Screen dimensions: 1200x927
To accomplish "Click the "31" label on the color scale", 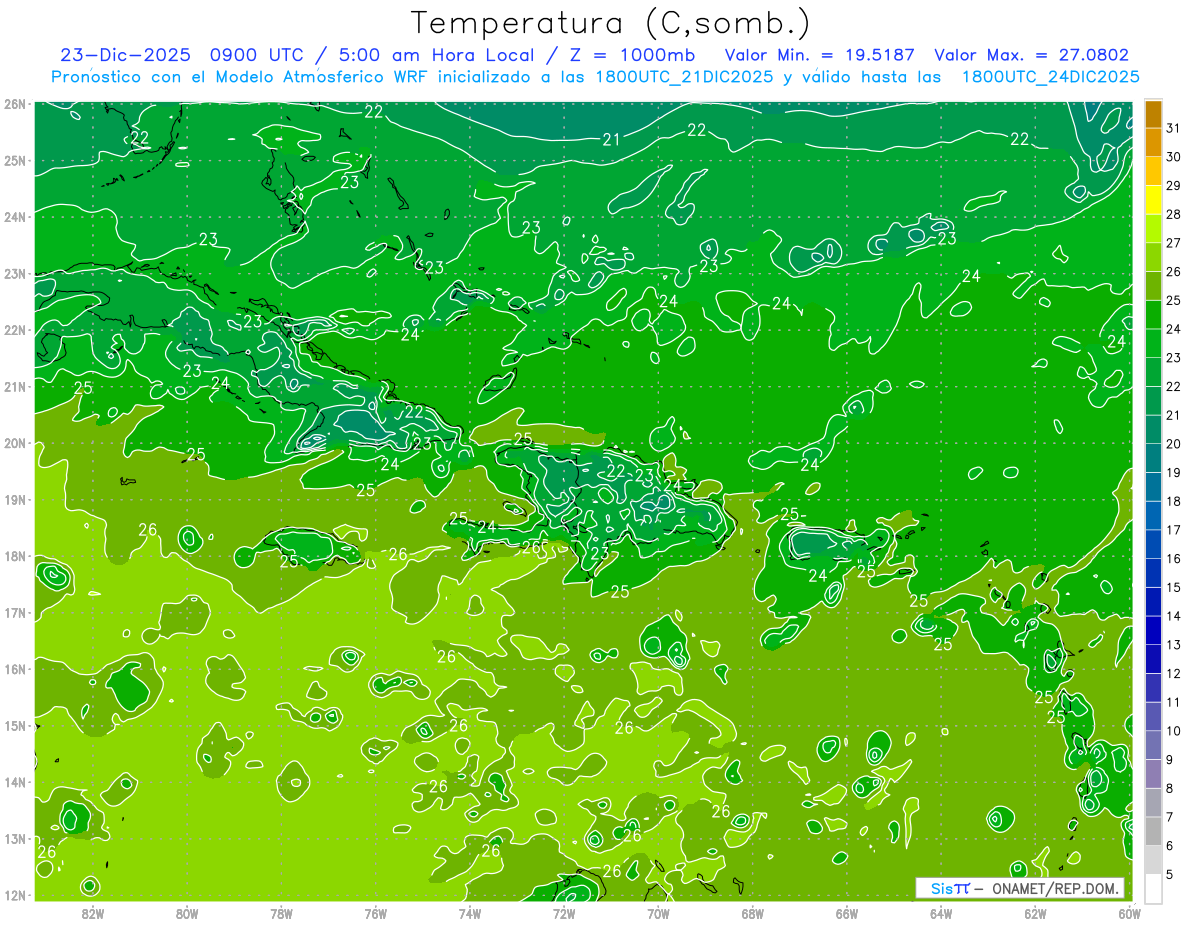I will pos(1174,128).
